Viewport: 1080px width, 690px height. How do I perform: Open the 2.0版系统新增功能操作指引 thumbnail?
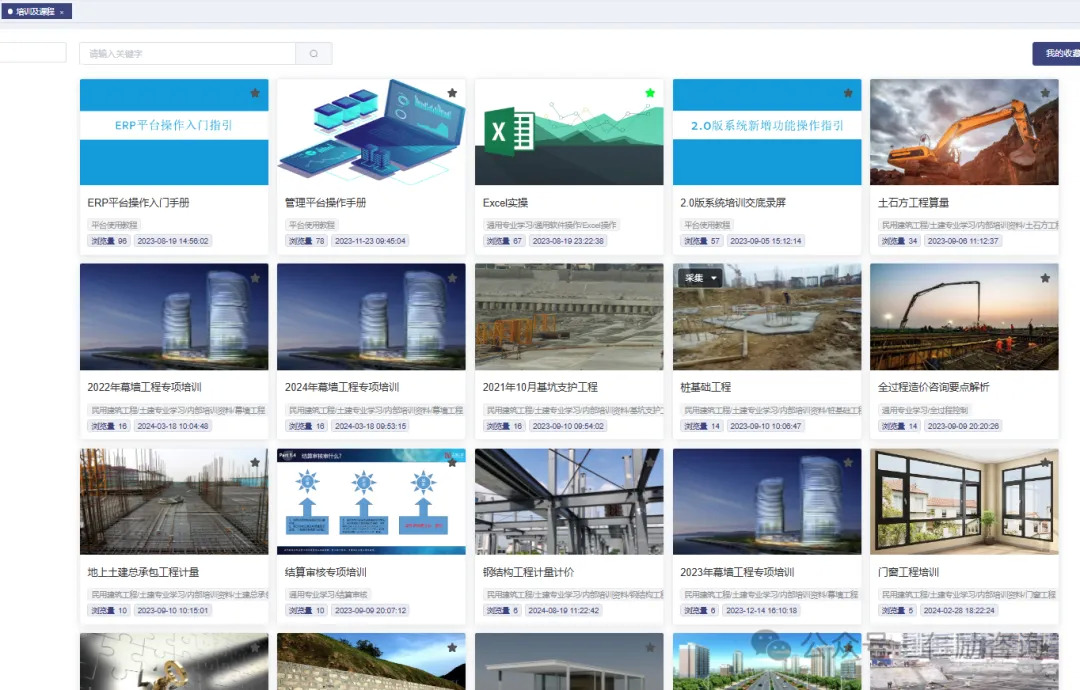coord(767,132)
